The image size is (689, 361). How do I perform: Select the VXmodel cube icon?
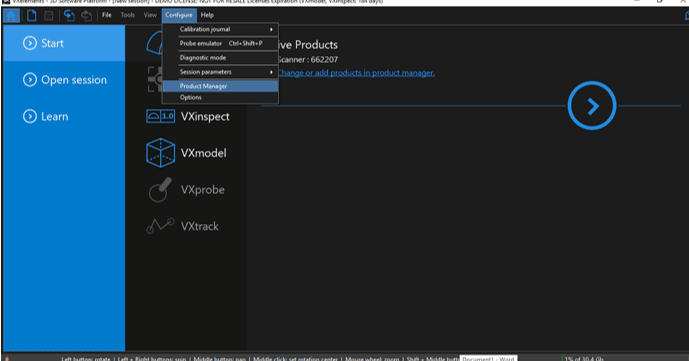click(160, 153)
